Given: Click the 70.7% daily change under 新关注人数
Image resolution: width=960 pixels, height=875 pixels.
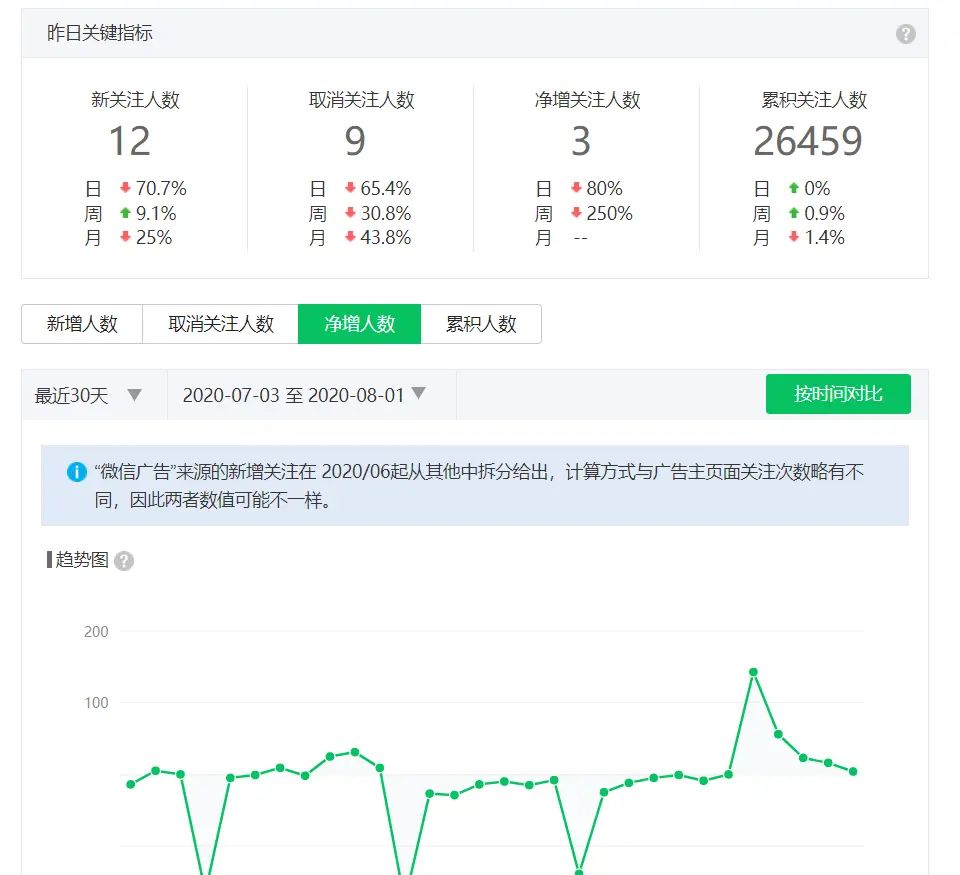Looking at the screenshot, I should [161, 188].
